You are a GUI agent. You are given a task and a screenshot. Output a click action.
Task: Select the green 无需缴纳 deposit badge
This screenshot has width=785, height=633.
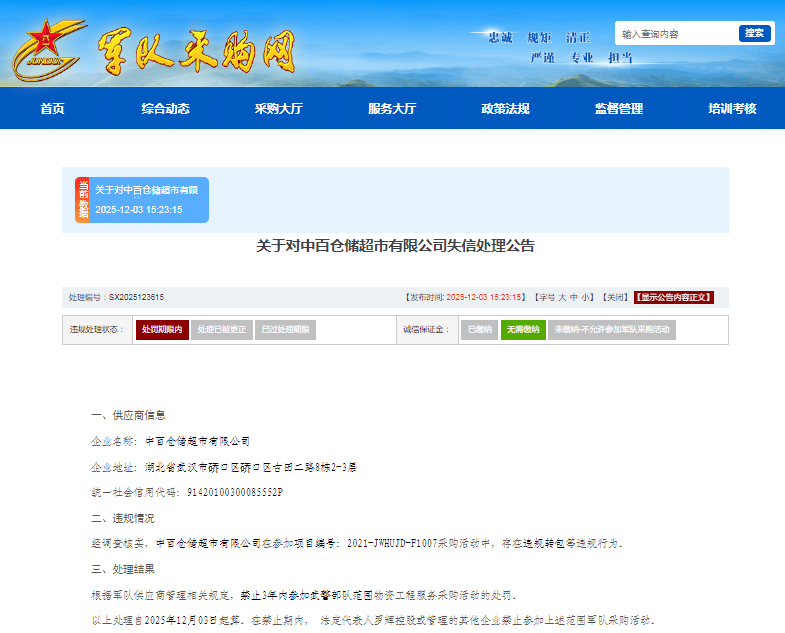tap(523, 329)
